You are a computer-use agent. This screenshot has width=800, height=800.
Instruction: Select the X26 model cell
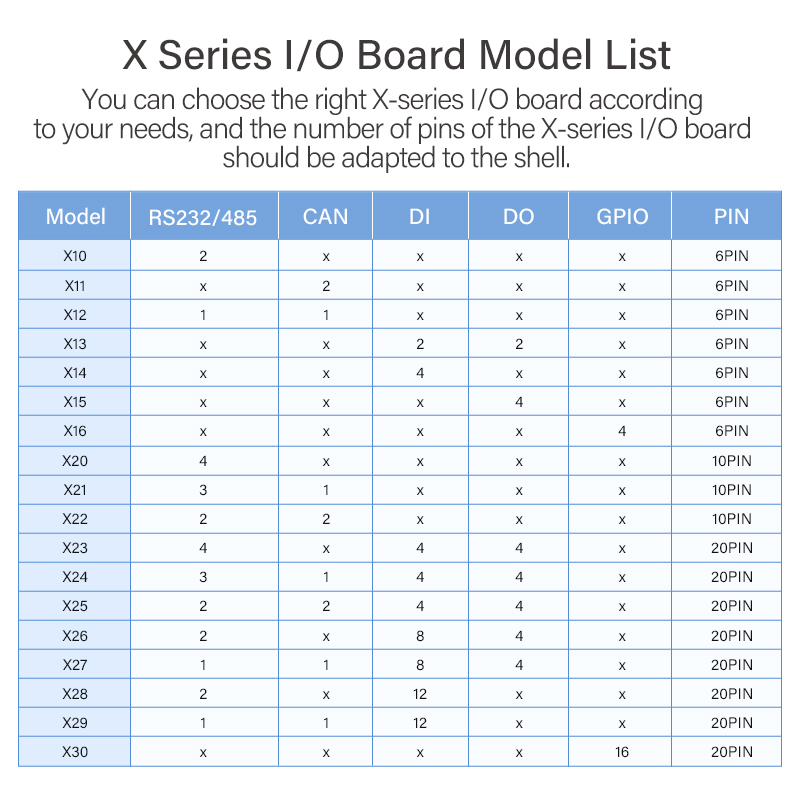75,636
